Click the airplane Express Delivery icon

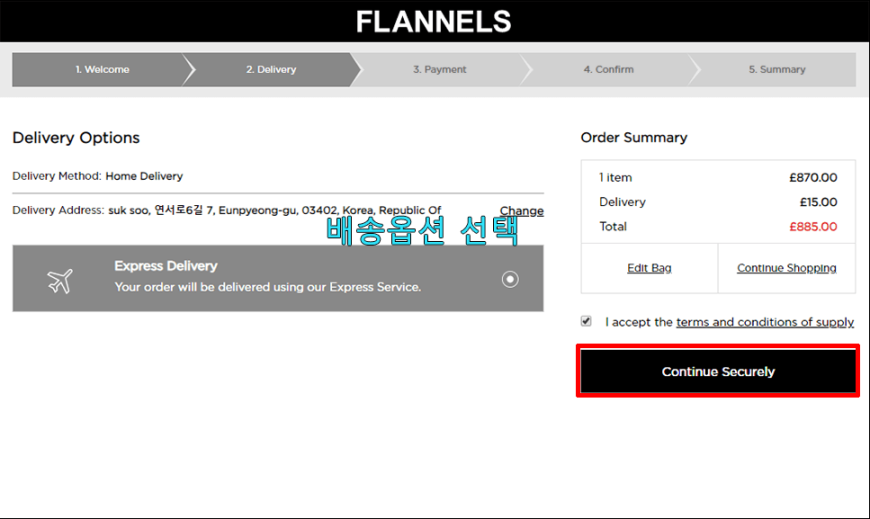(60, 281)
